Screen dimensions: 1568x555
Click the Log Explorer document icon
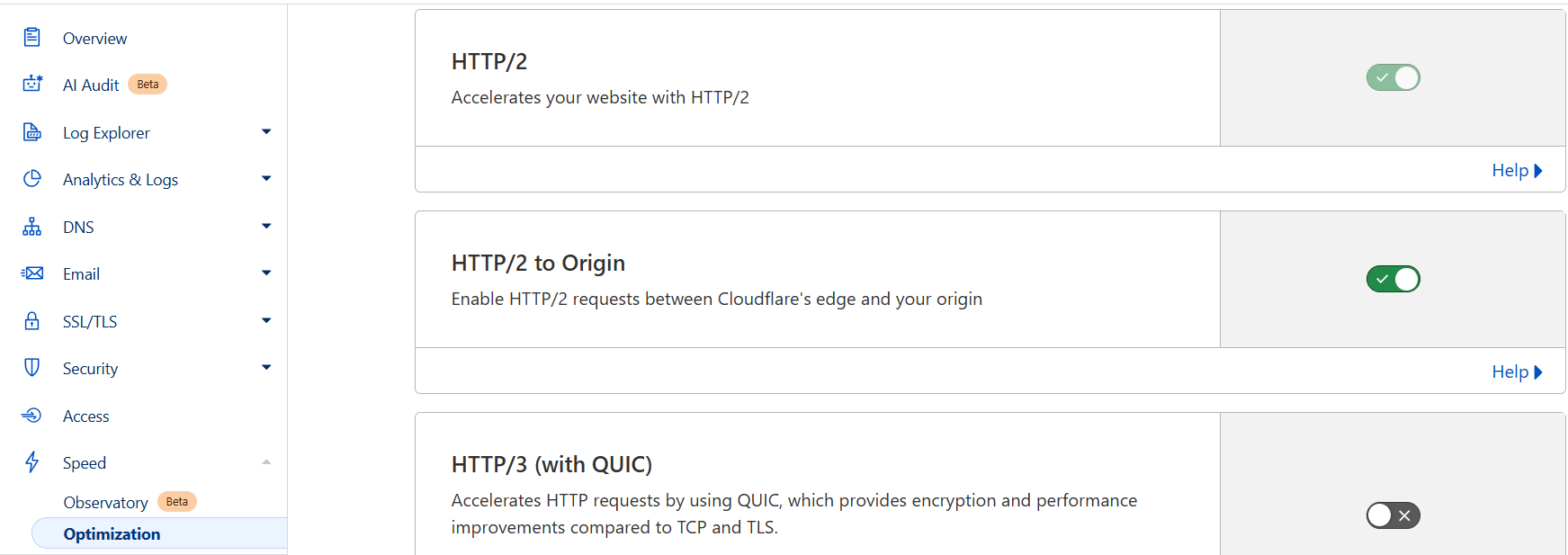pyautogui.click(x=32, y=132)
